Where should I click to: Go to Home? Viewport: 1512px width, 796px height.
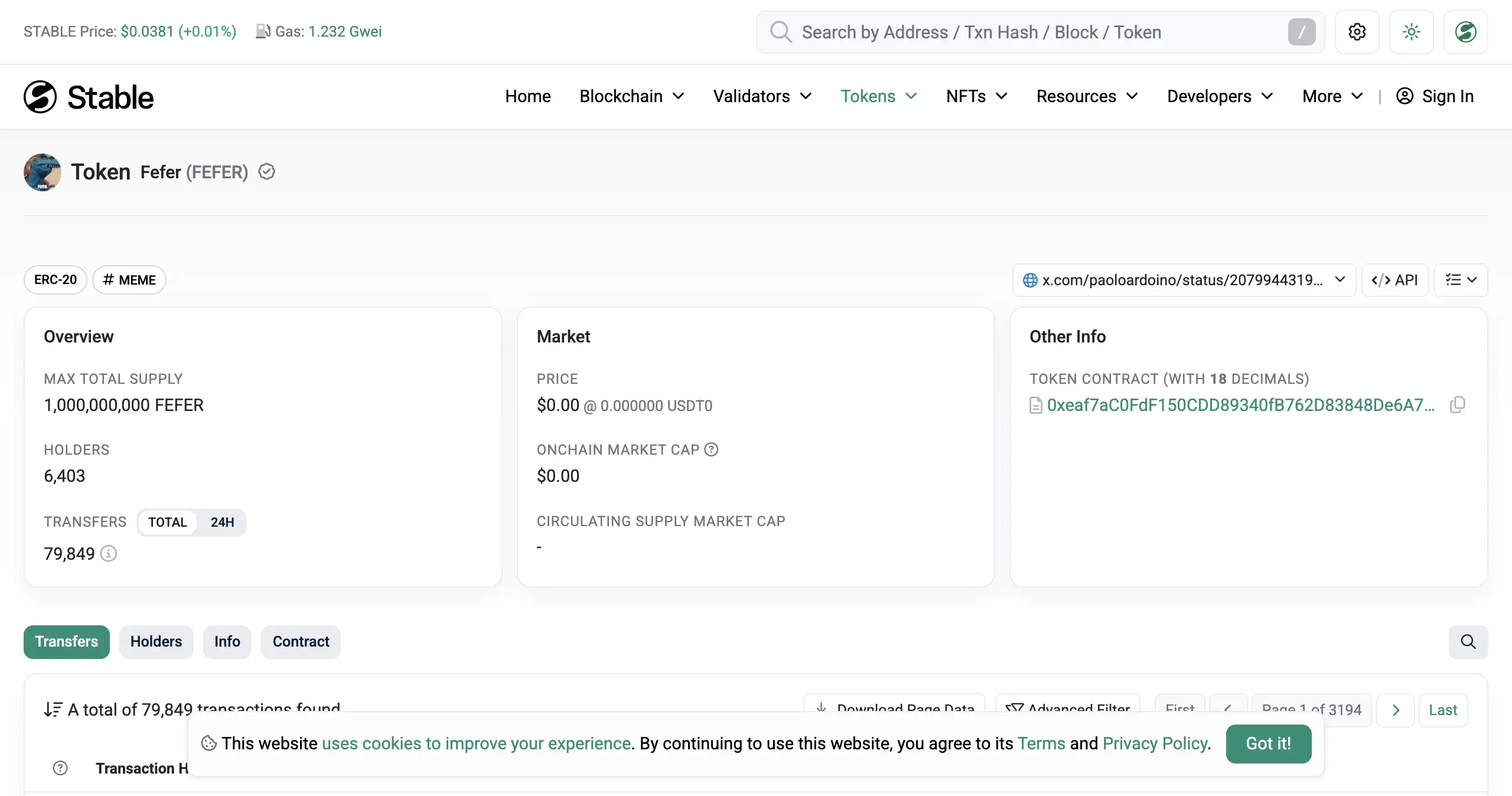(x=528, y=96)
